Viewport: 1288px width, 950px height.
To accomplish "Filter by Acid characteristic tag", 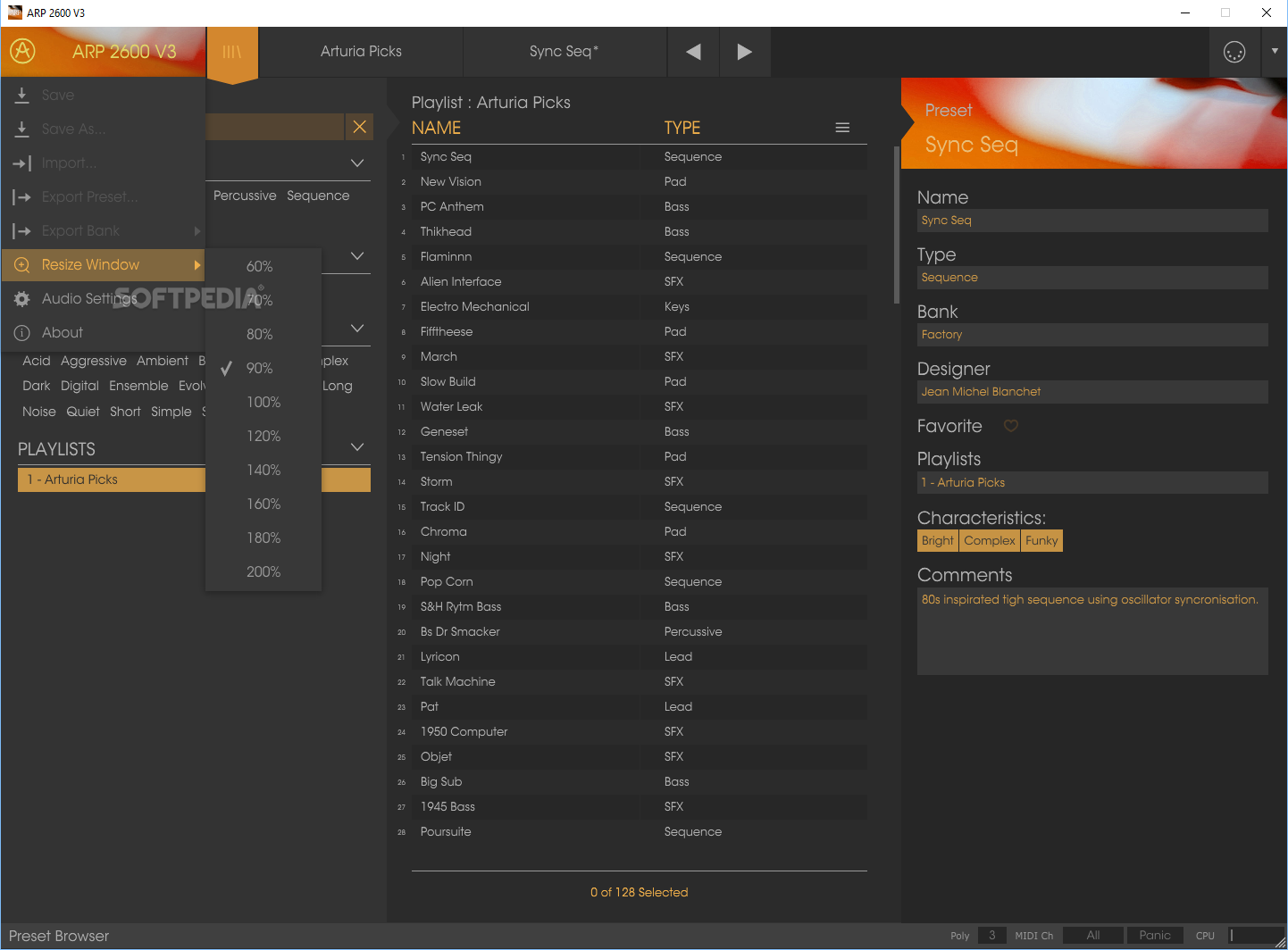I will click(37, 361).
